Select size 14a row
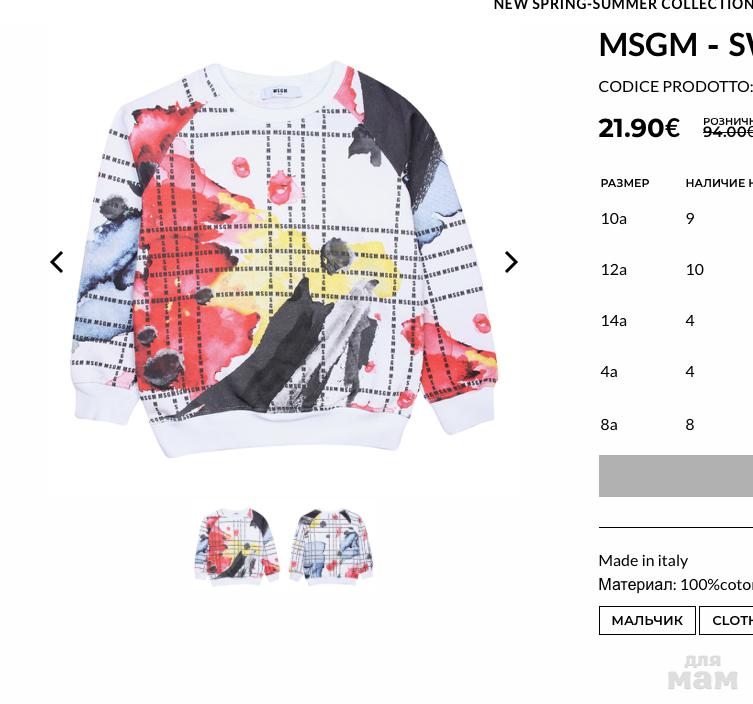Image resolution: width=753 pixels, height=704 pixels. click(676, 320)
